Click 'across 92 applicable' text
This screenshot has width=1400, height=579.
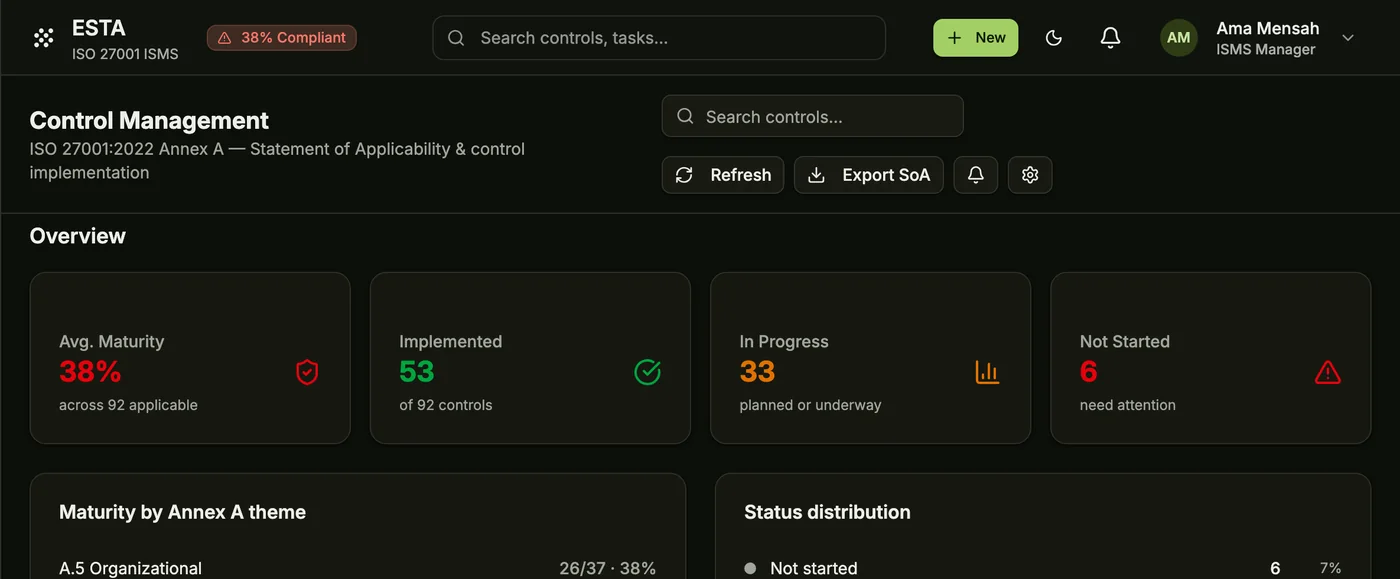[x=128, y=405]
